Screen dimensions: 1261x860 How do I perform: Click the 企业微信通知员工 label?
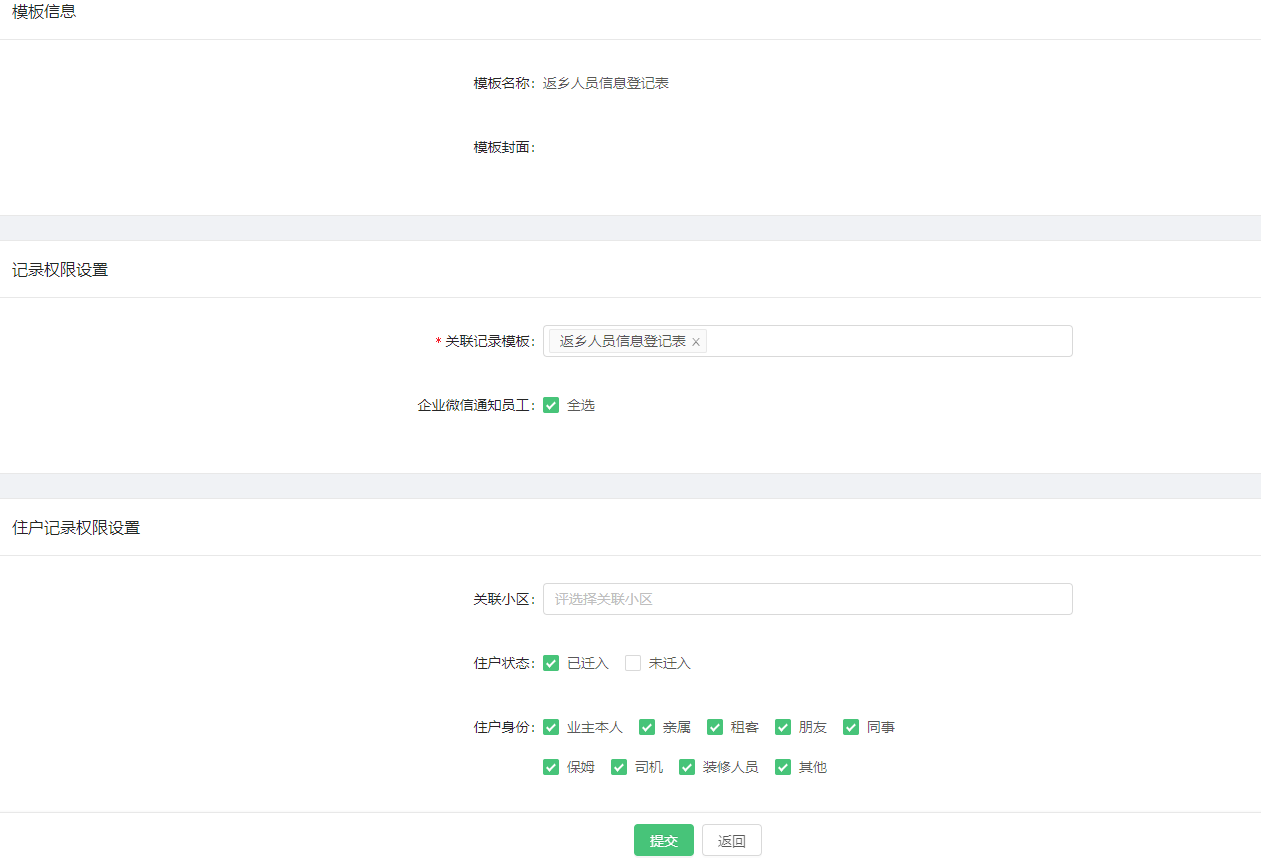[x=477, y=405]
